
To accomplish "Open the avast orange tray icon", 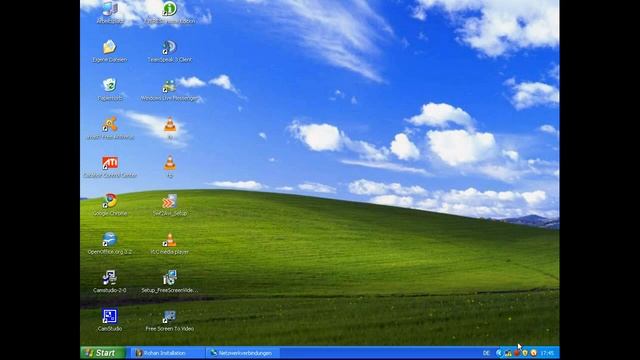I will pyautogui.click(x=533, y=353).
